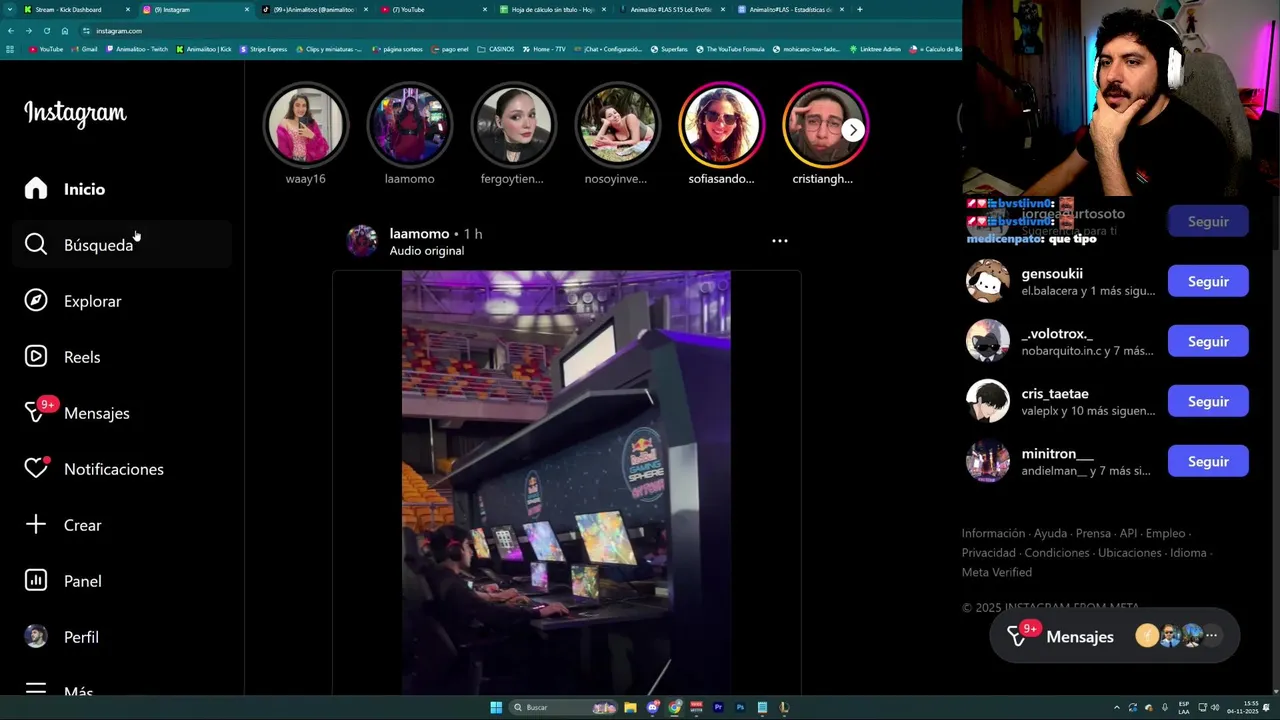Open CASINOS bookmark folder
This screenshot has width=1280, height=720.
click(x=495, y=49)
